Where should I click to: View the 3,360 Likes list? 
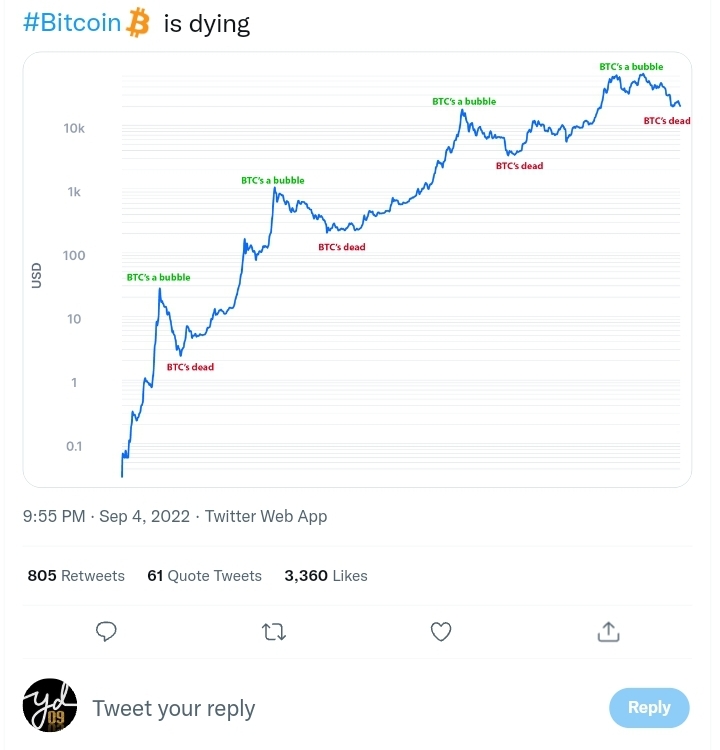pos(326,575)
